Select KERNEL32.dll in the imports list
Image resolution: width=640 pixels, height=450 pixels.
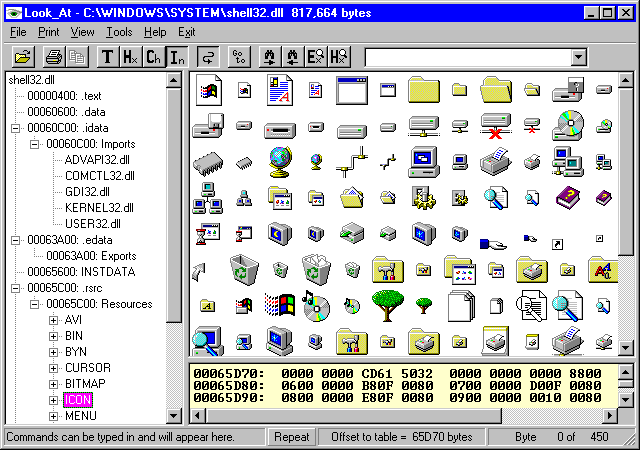point(99,208)
